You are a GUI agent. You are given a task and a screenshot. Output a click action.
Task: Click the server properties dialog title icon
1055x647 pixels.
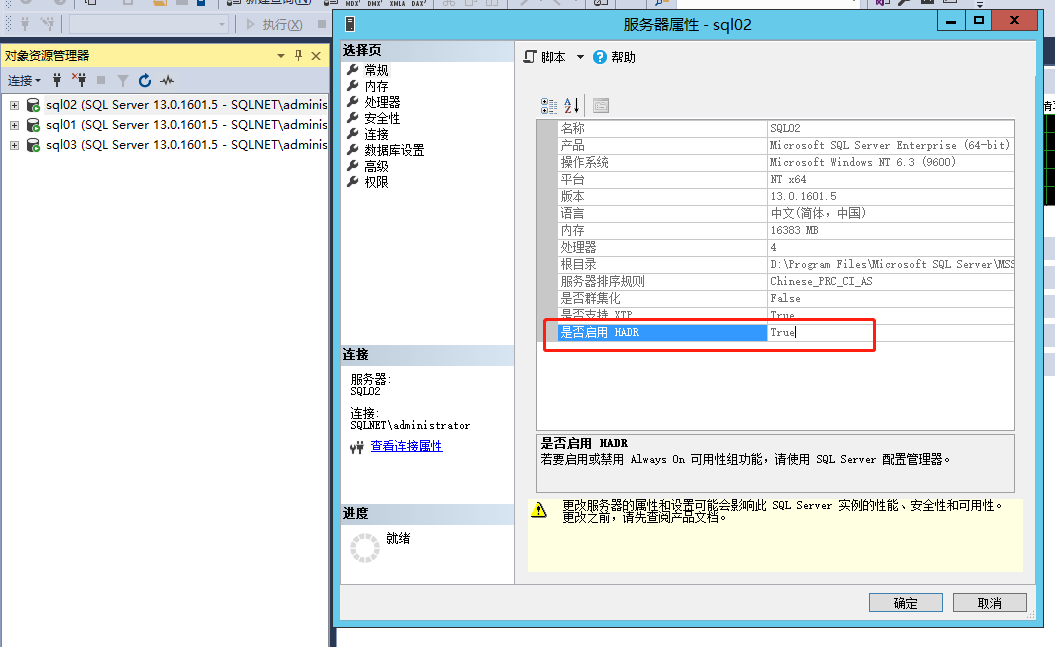(x=350, y=25)
